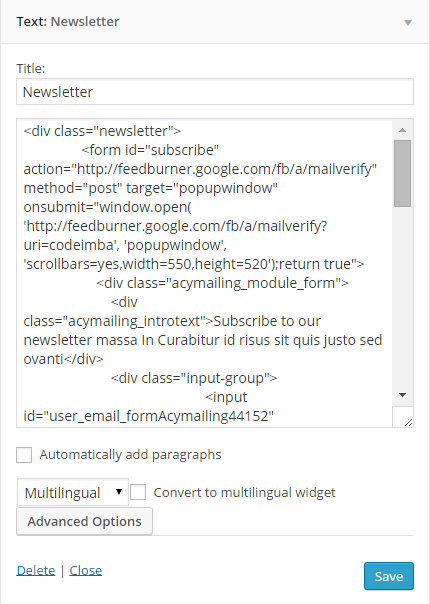Click the scrollbar down arrow in textarea
Viewport: 430px width, 604px height.
402,395
